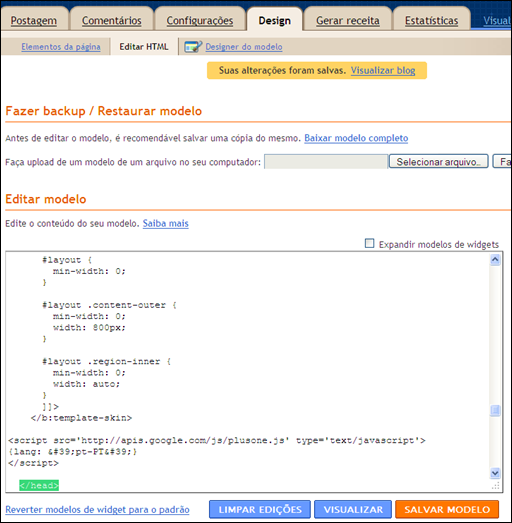512x523 pixels.
Task: Click the plusone.js script src line
Action: pyautogui.click(x=217, y=441)
